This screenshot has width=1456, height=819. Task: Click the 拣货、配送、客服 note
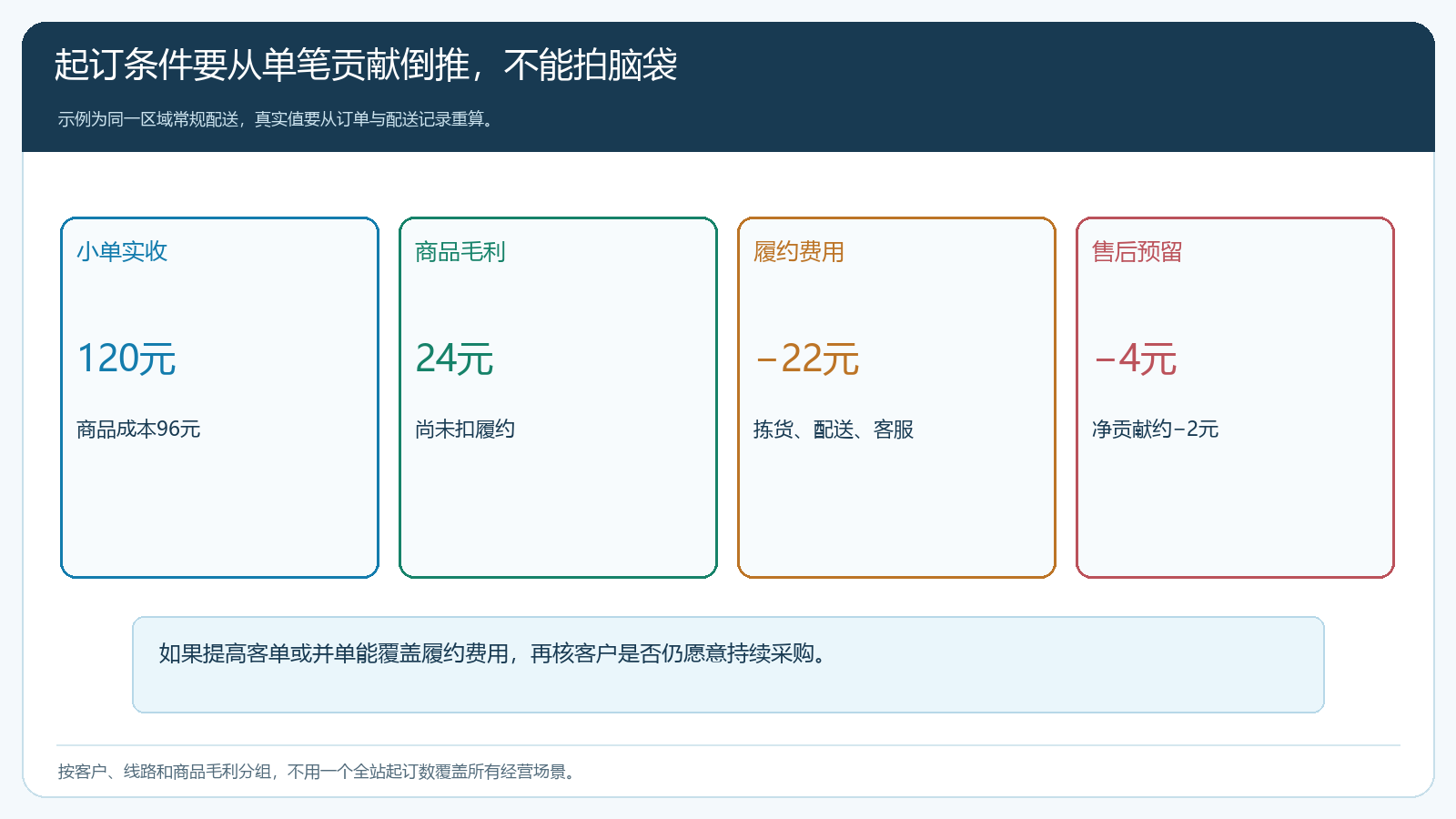click(834, 429)
